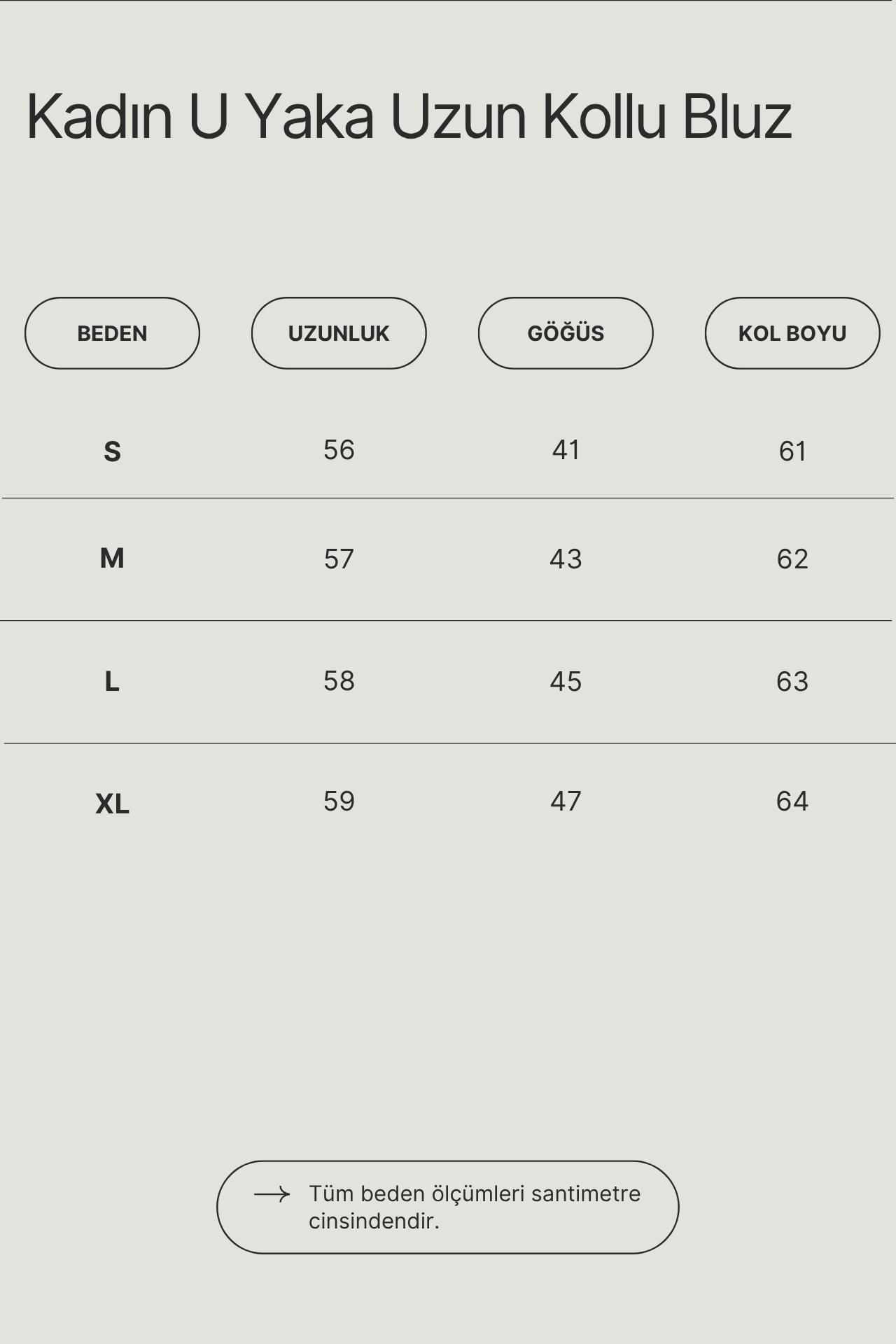Select the GÖĞÜS column header
Image resolution: width=896 pixels, height=1344 pixels.
click(x=566, y=333)
